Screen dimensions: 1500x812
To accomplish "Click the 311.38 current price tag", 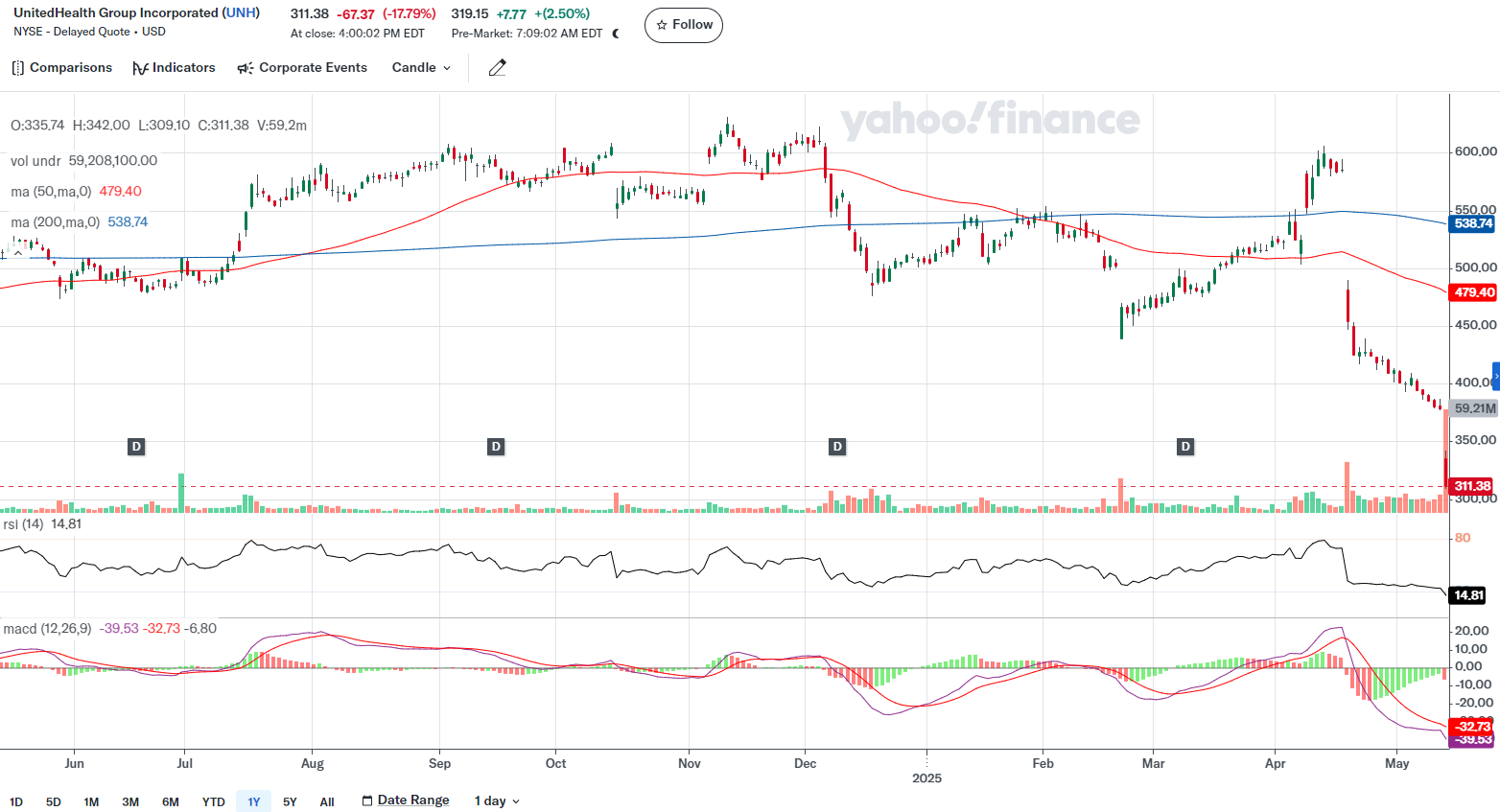I will click(x=1472, y=486).
